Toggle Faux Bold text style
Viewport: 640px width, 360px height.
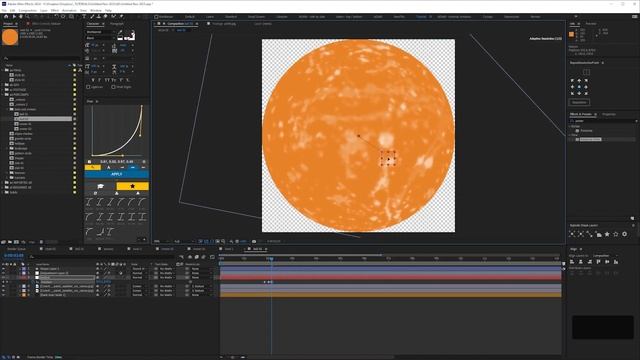coord(93,80)
